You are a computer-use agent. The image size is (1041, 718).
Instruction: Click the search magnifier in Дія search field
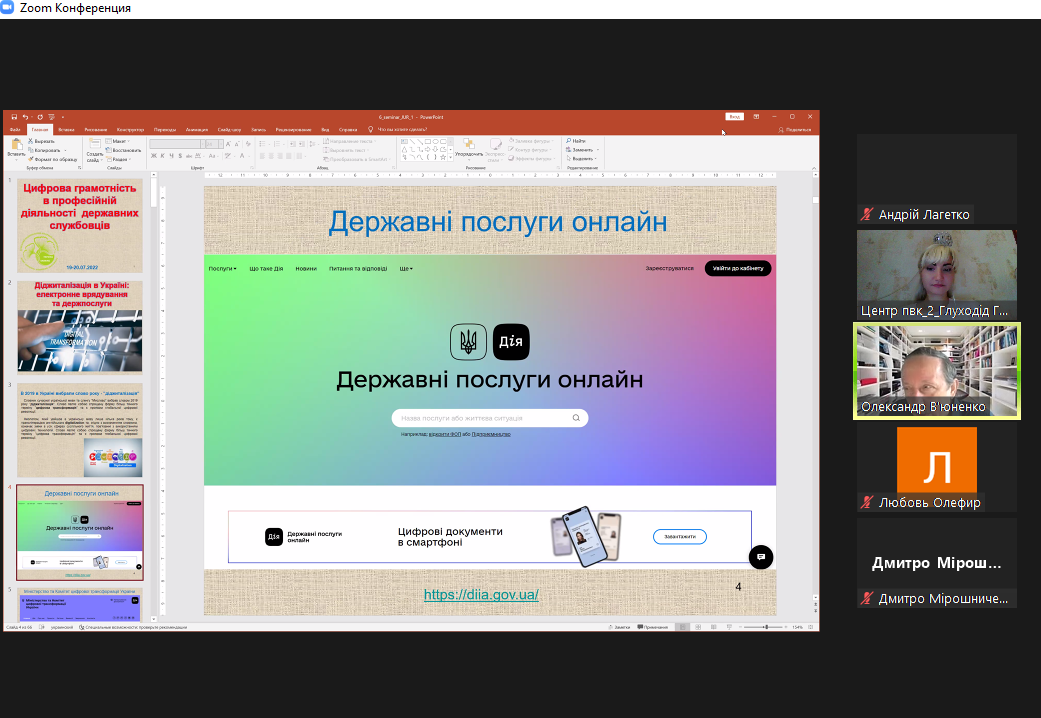tap(576, 418)
